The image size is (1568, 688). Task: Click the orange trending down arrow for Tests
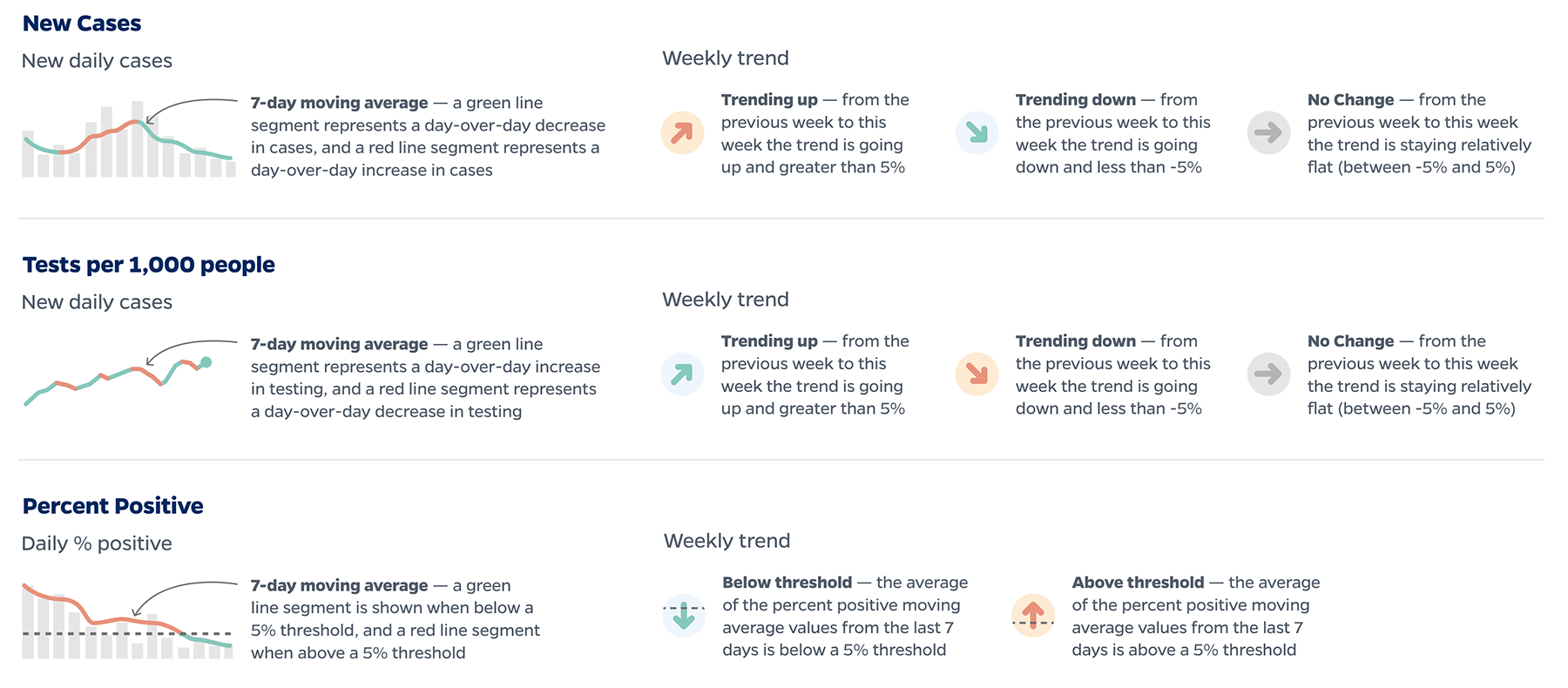(x=977, y=374)
